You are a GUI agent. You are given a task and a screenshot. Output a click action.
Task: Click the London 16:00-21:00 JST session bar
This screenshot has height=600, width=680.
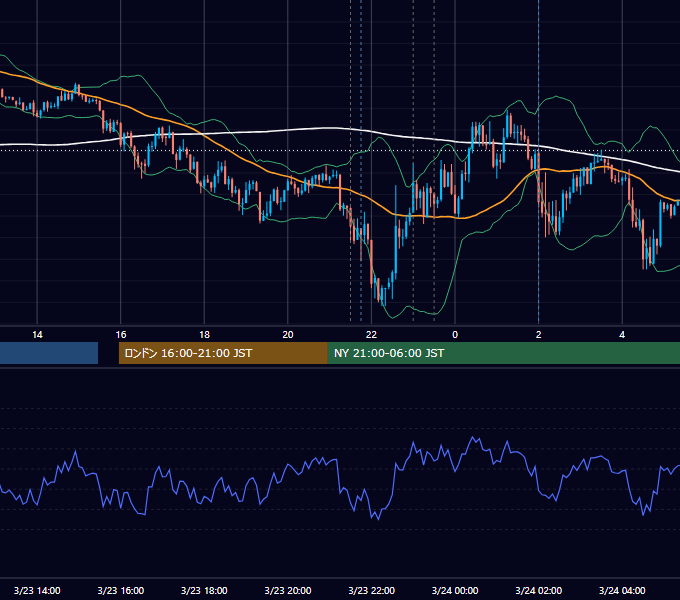tap(223, 353)
